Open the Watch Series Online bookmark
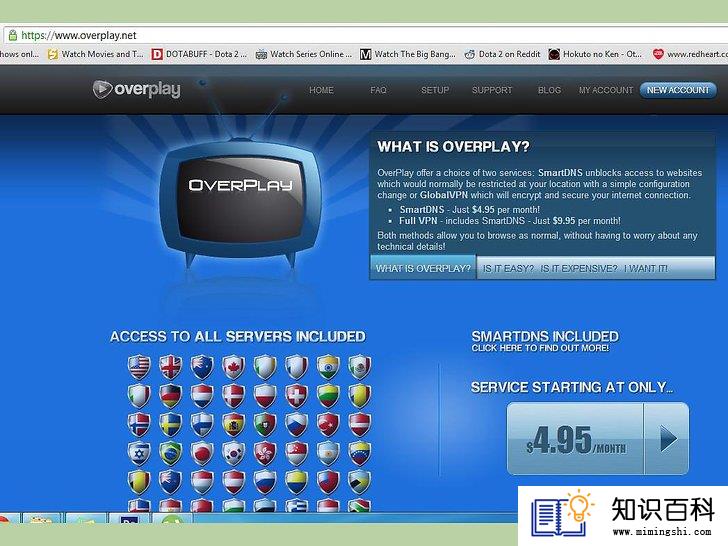Viewport: 728px width, 546px height. pyautogui.click(x=304, y=54)
